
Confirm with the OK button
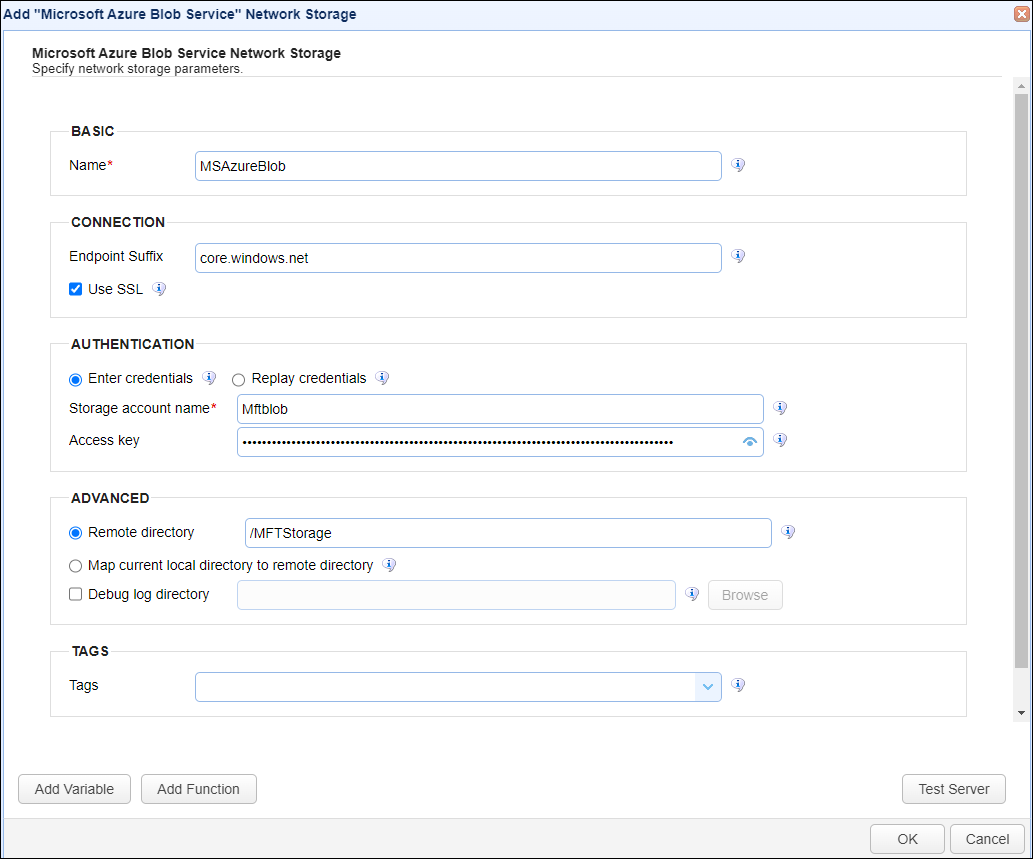click(x=907, y=839)
